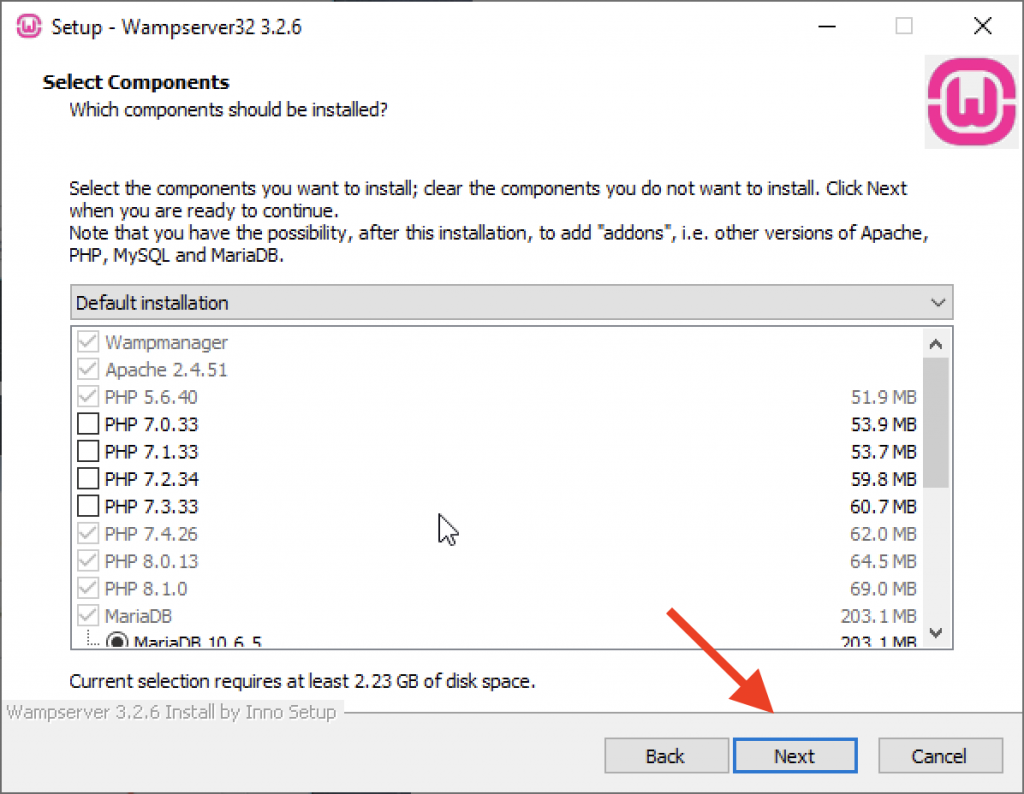Check the PHP 7.0.33 checkbox
The image size is (1024, 794).
pyautogui.click(x=88, y=424)
